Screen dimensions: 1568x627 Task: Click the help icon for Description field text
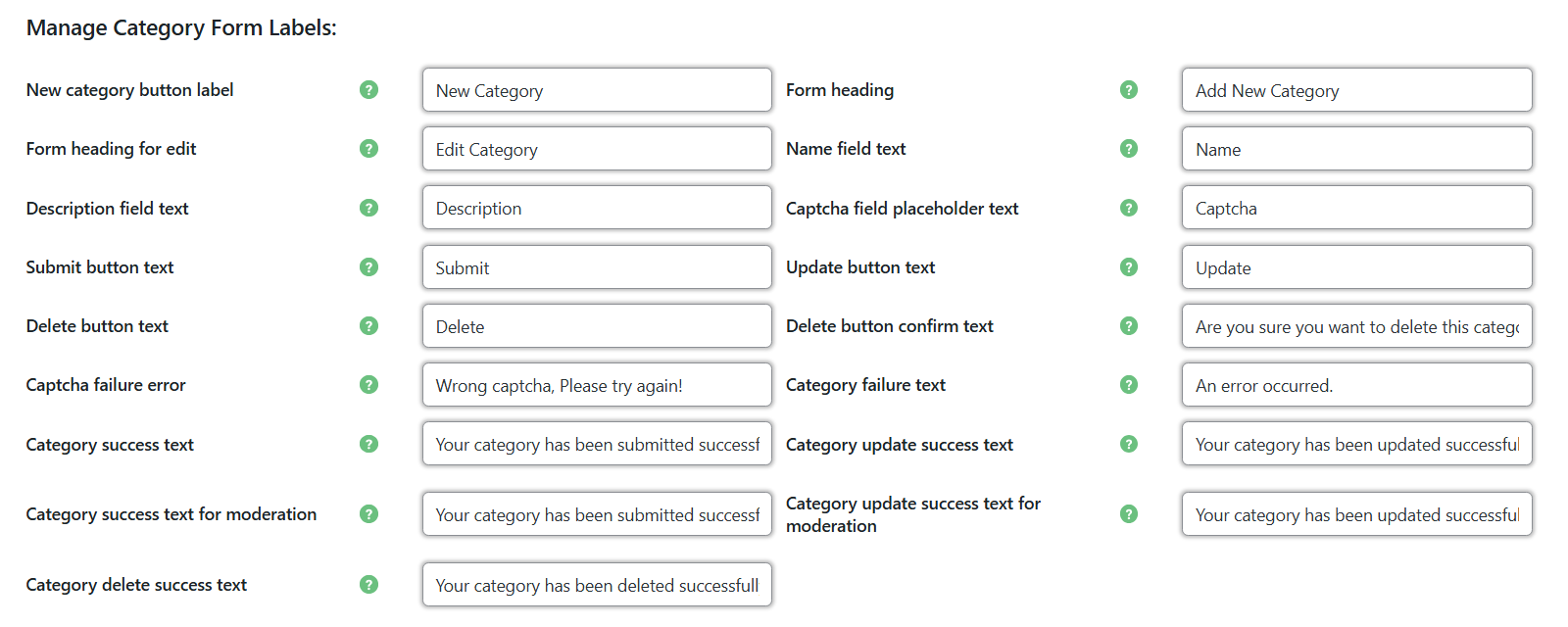click(369, 208)
